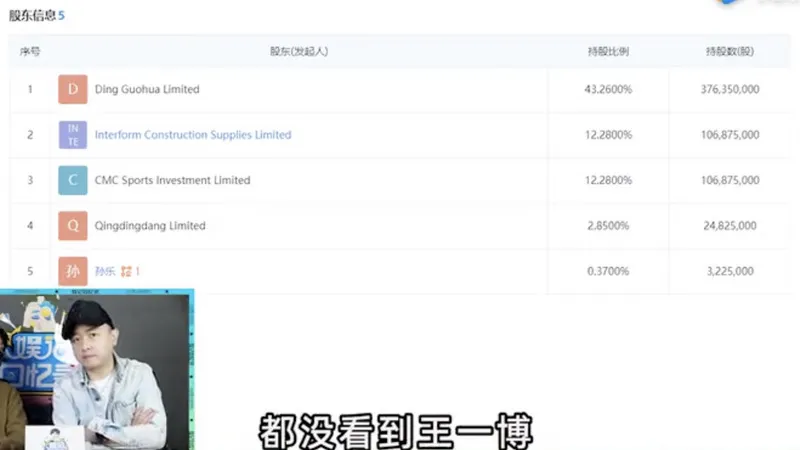This screenshot has width=800, height=450.
Task: Click the 持股数(股) column header
Action: click(x=730, y=51)
